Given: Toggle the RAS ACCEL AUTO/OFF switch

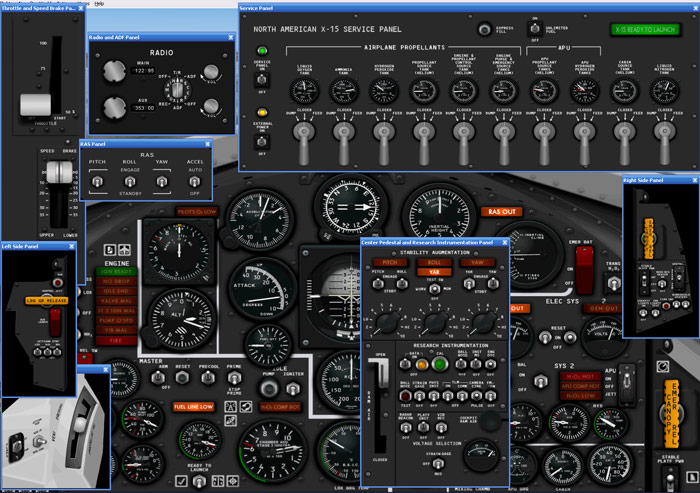Looking at the screenshot, I should pyautogui.click(x=194, y=181).
